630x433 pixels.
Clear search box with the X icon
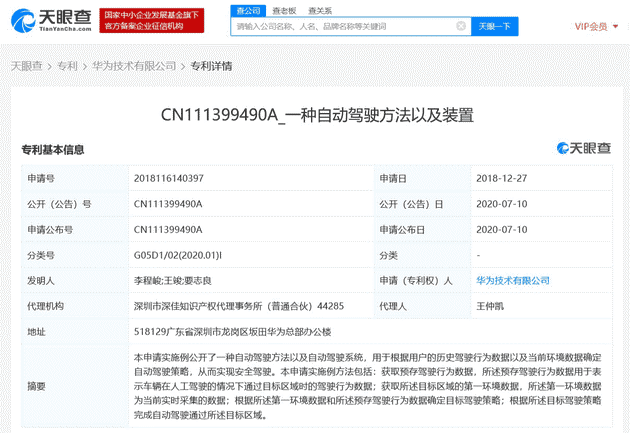click(460, 26)
